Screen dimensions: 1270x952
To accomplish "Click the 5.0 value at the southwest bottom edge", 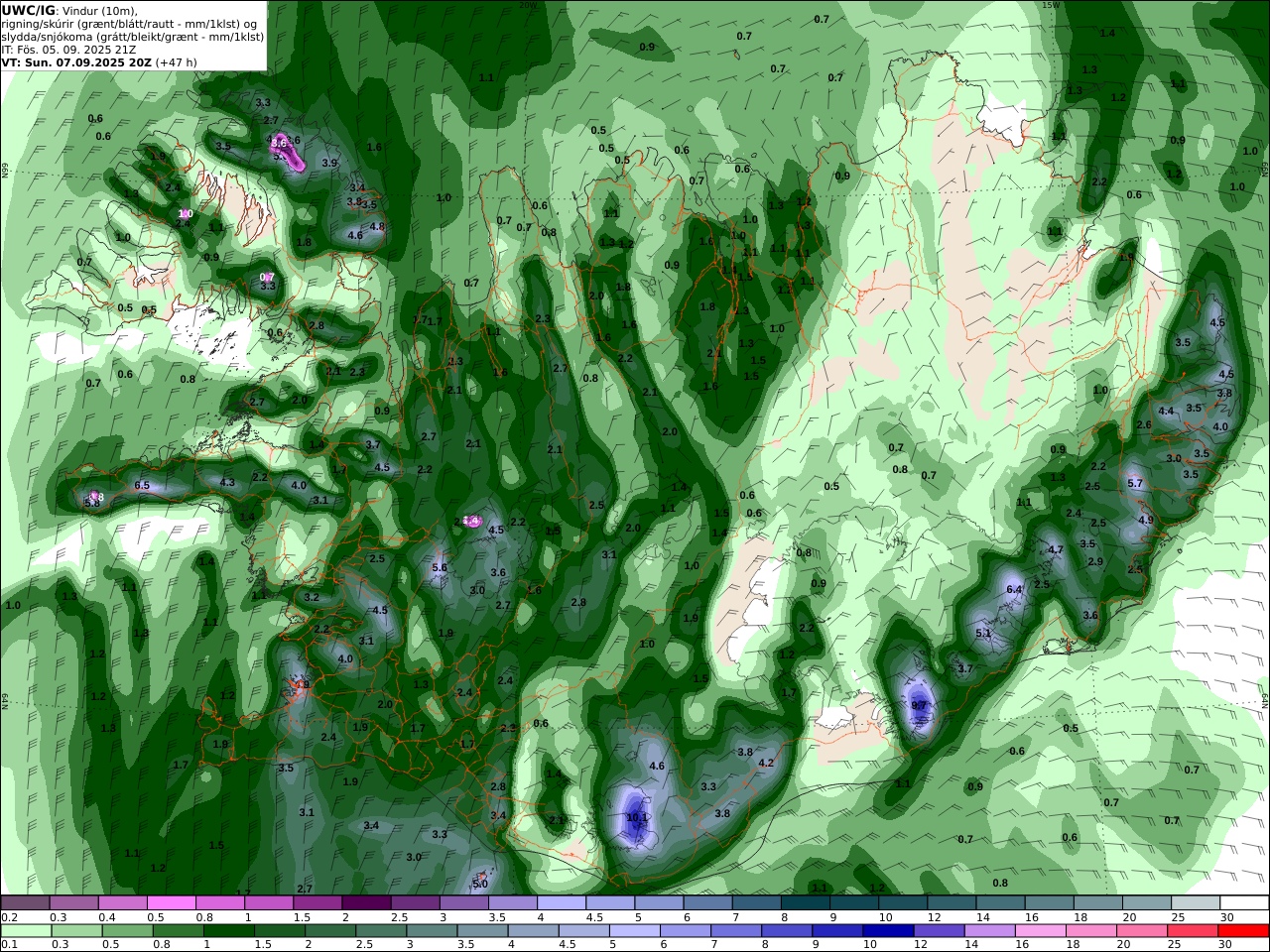I will coord(480,884).
